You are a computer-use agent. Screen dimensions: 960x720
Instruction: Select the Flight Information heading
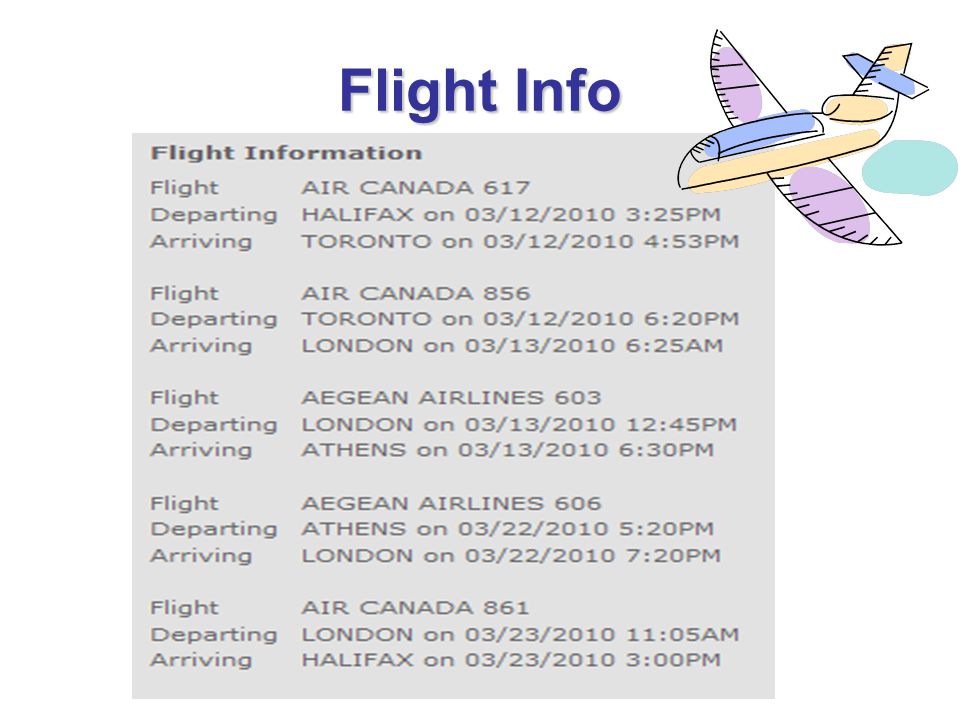[x=286, y=152]
